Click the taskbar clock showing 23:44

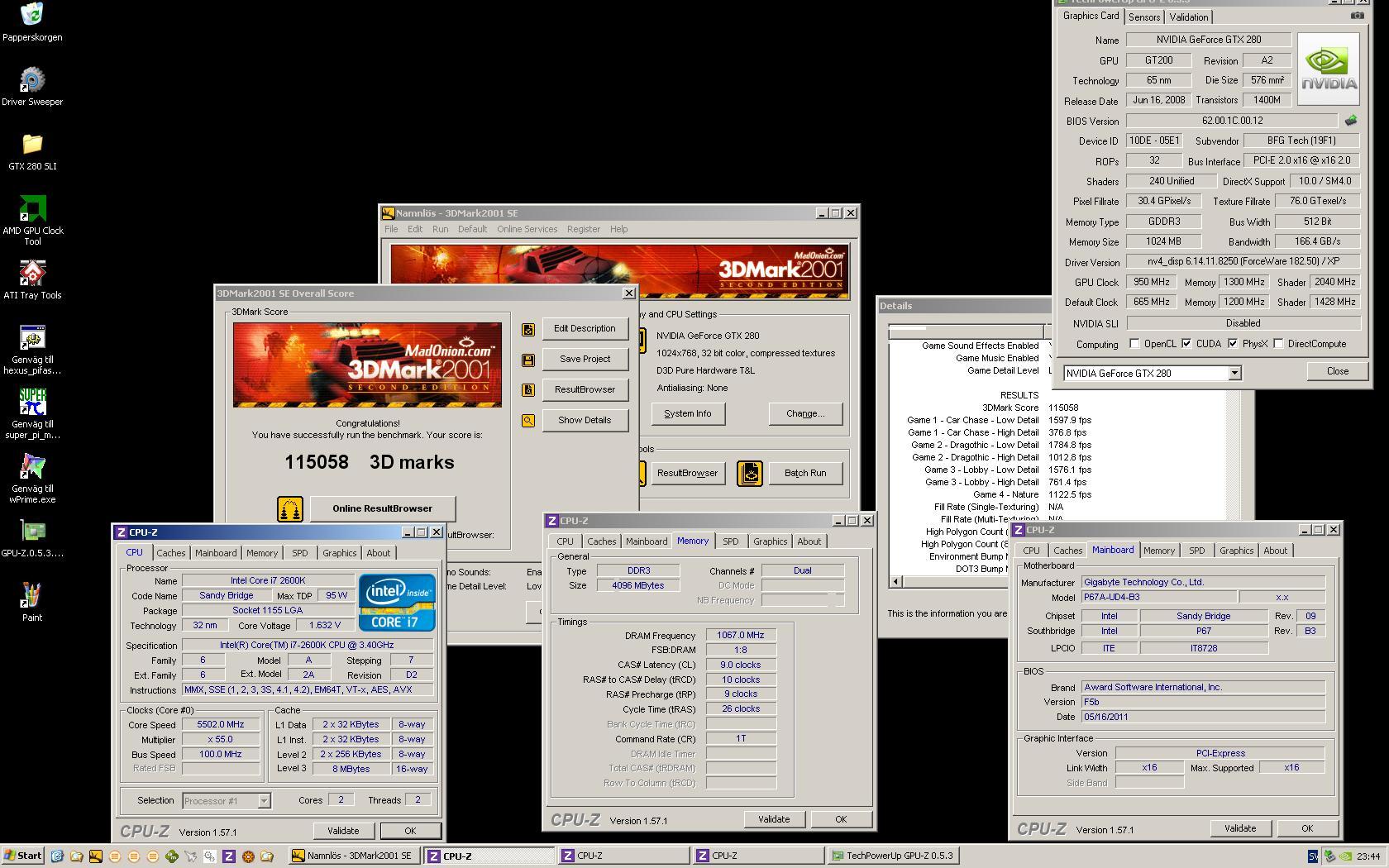point(1368,856)
